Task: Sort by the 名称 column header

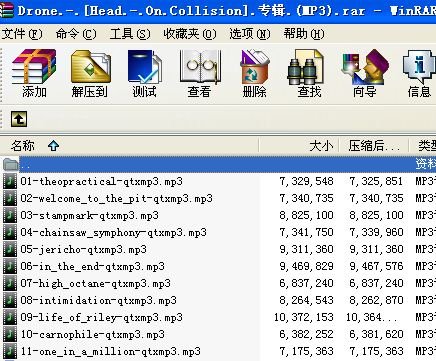Action: point(129,146)
